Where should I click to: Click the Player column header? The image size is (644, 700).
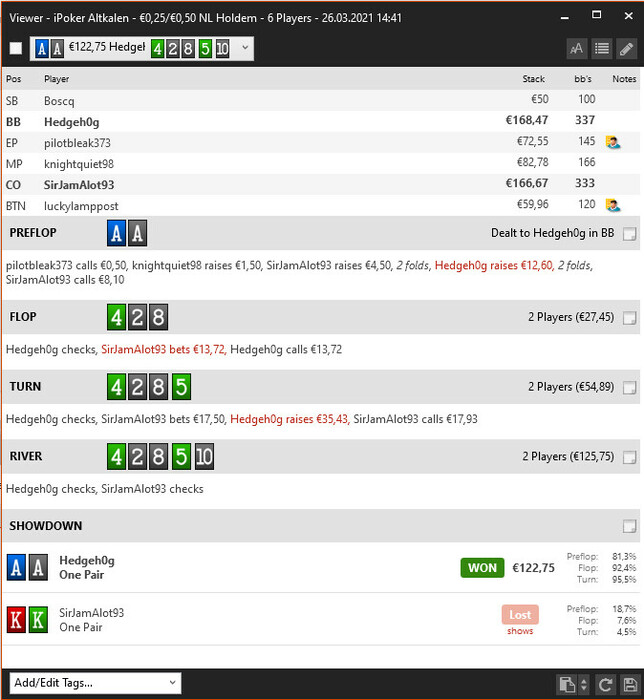57,79
